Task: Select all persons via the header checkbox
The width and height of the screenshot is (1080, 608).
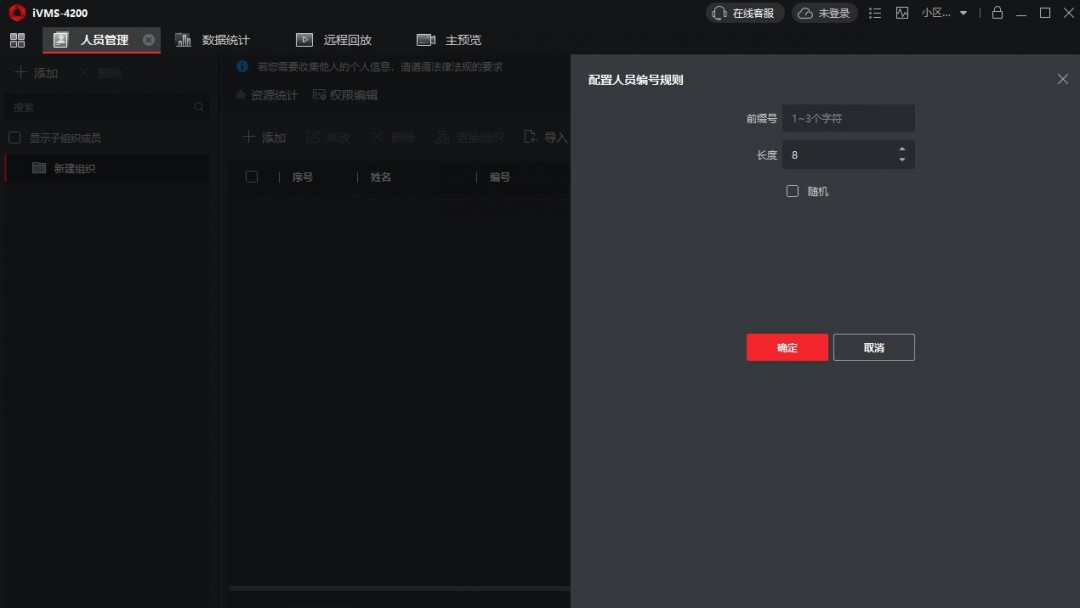Action: click(x=253, y=176)
